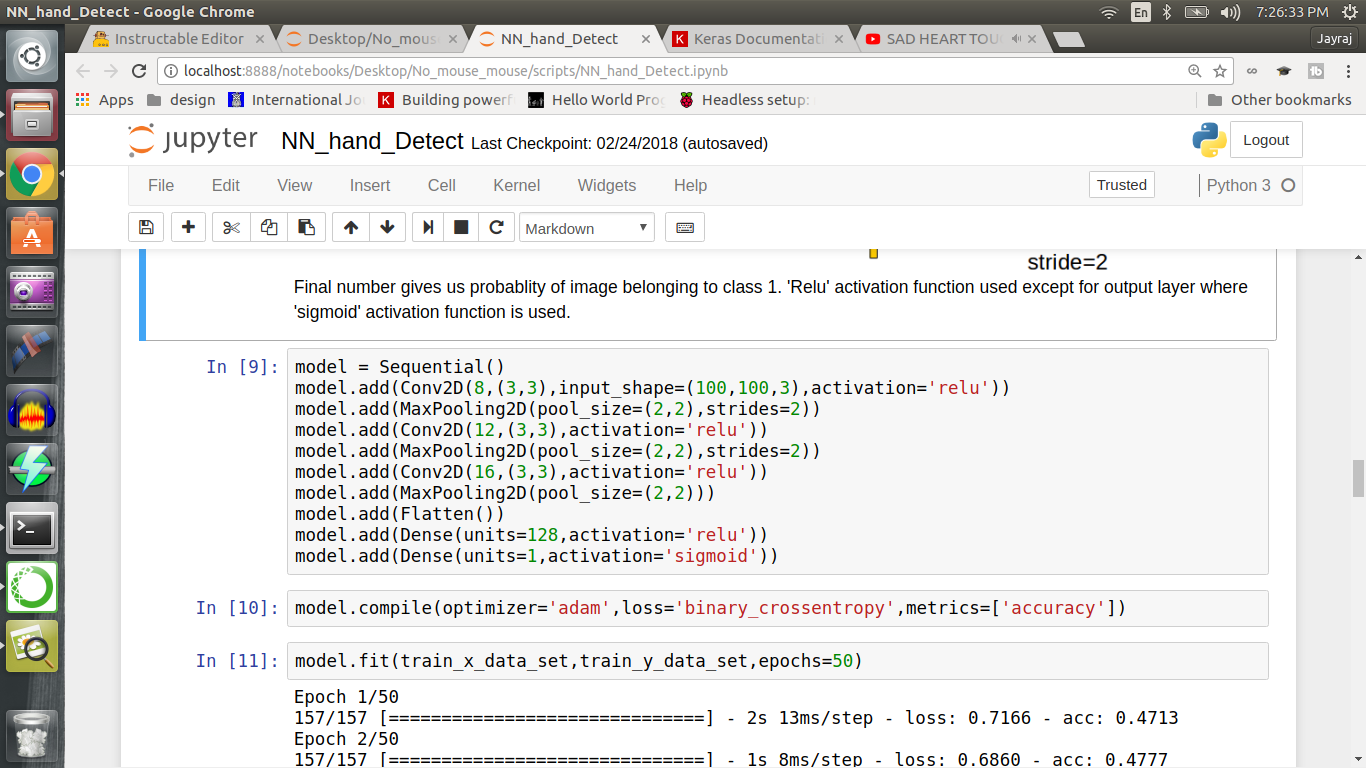Open the zoom magnifier in address bar
The width and height of the screenshot is (1366, 768).
point(1194,71)
